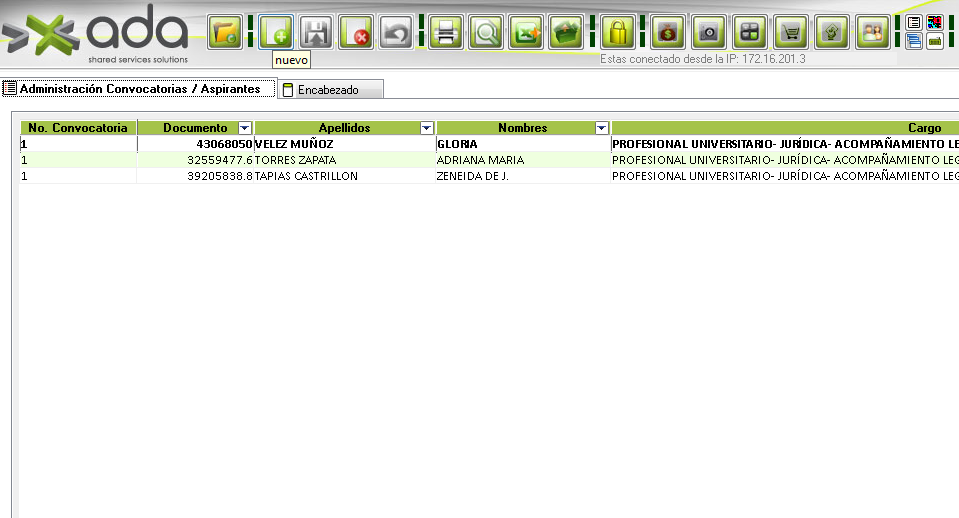Click the Cargo column header
This screenshot has height=518, width=959.
[x=785, y=128]
